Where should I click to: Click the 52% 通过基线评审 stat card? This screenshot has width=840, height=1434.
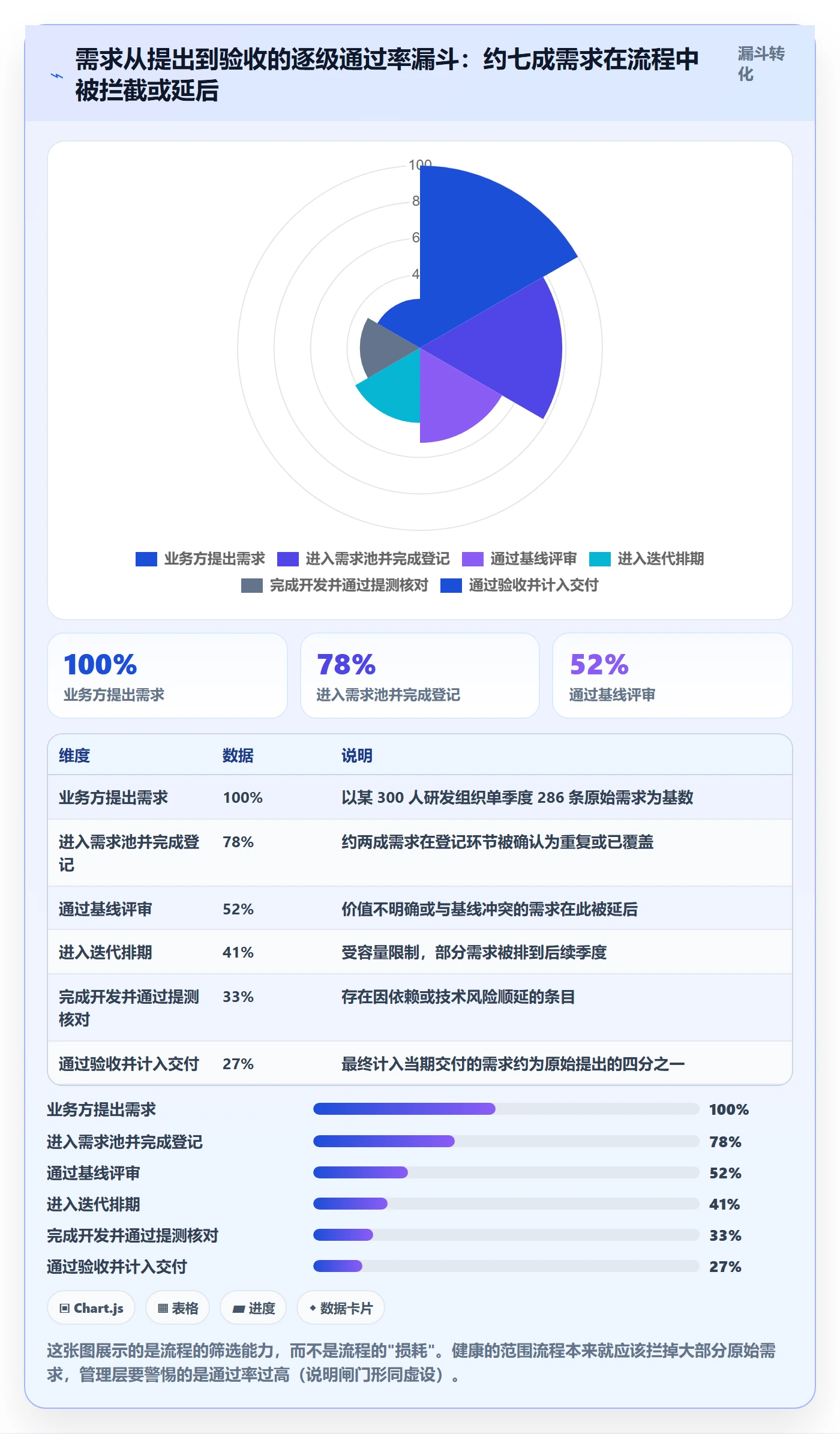point(673,676)
